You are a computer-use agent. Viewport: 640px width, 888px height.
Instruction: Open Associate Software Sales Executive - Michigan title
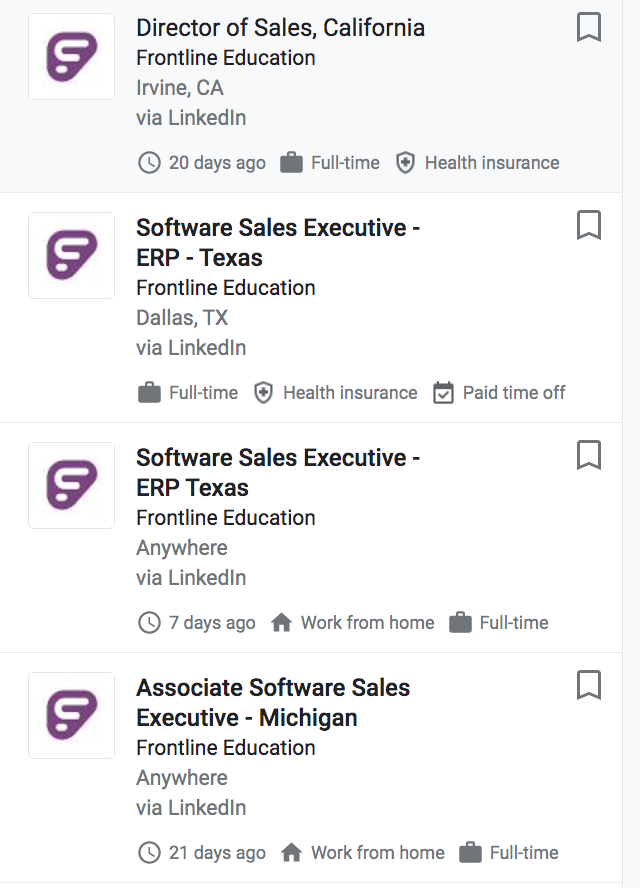(x=273, y=702)
